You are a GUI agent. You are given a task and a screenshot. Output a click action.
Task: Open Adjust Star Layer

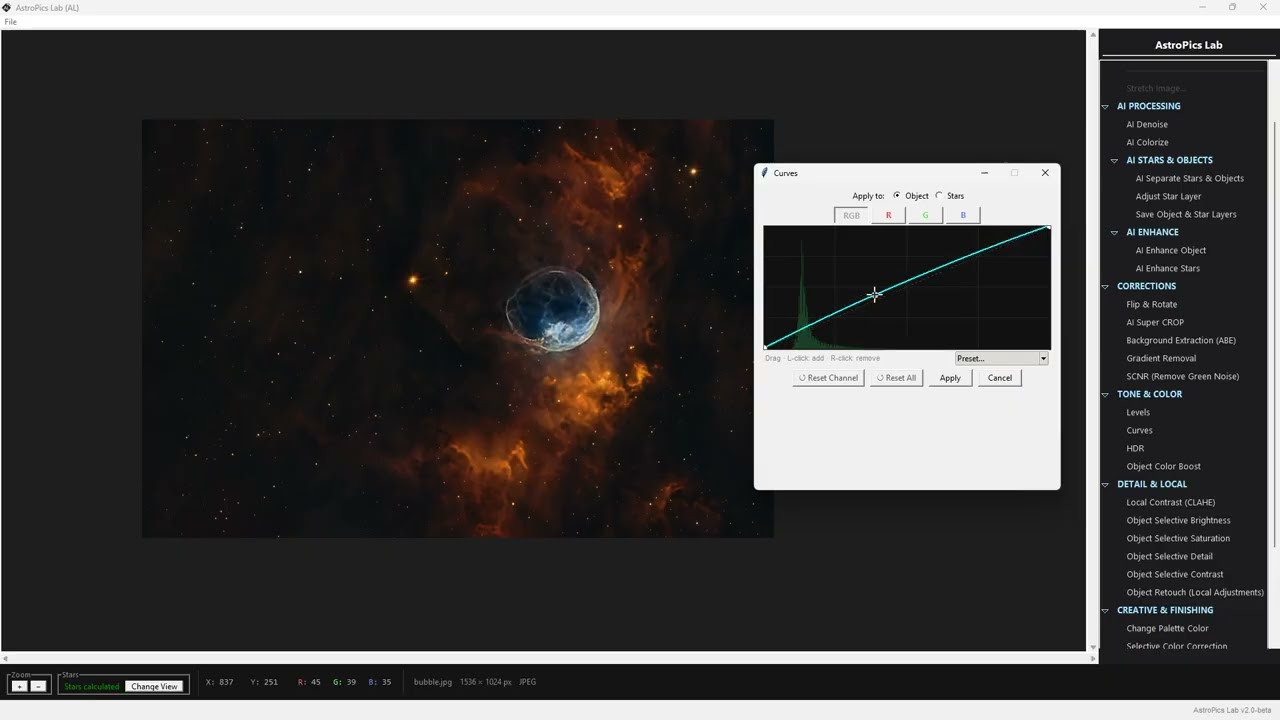click(1168, 196)
